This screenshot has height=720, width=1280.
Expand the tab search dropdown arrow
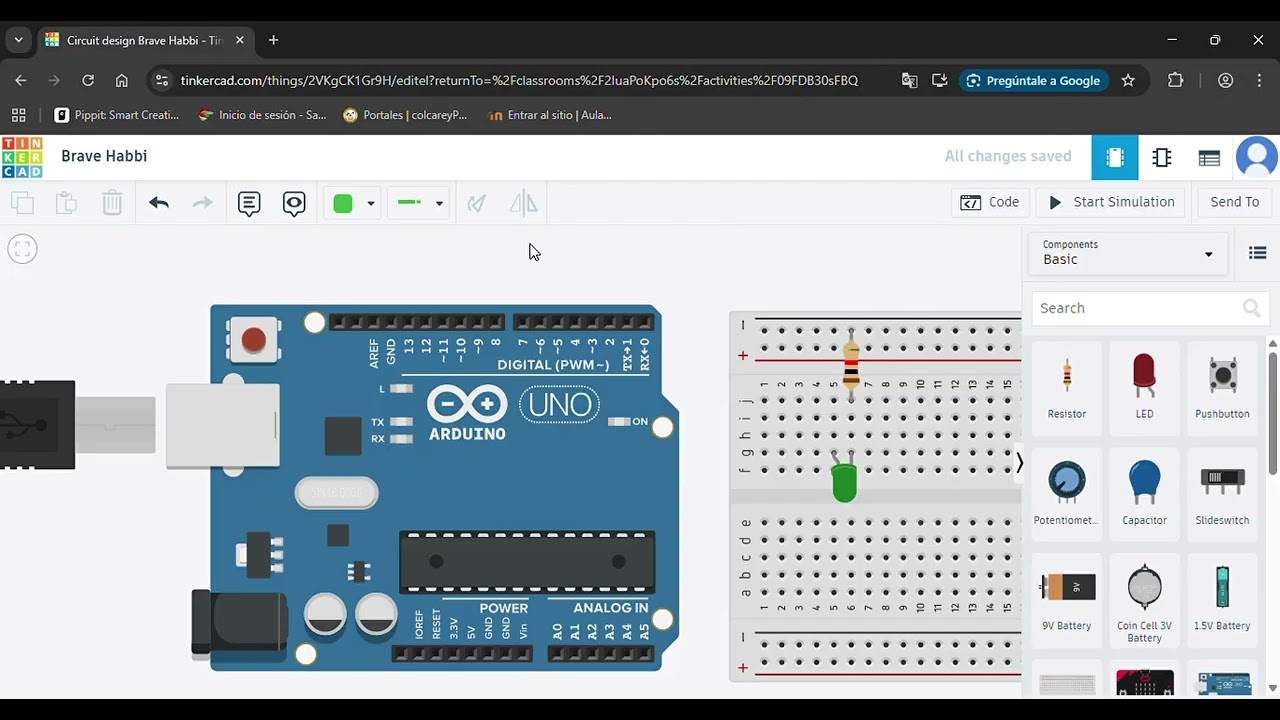pos(18,40)
